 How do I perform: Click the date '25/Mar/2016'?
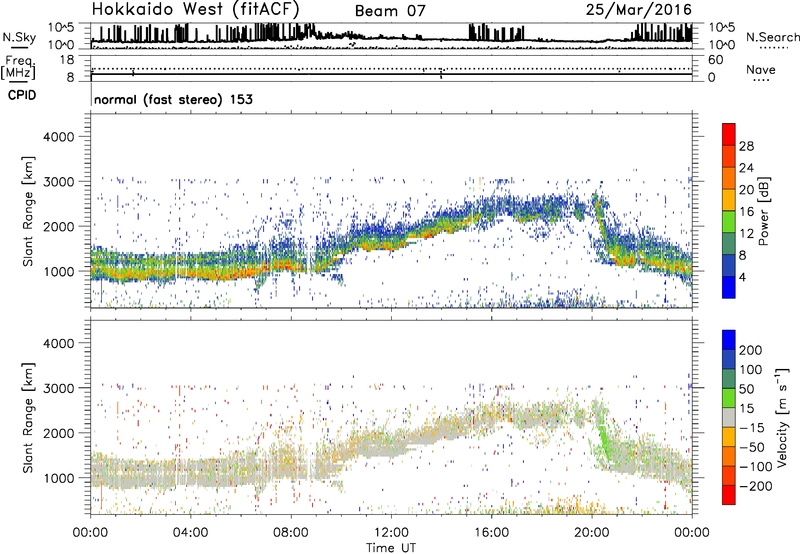point(638,9)
